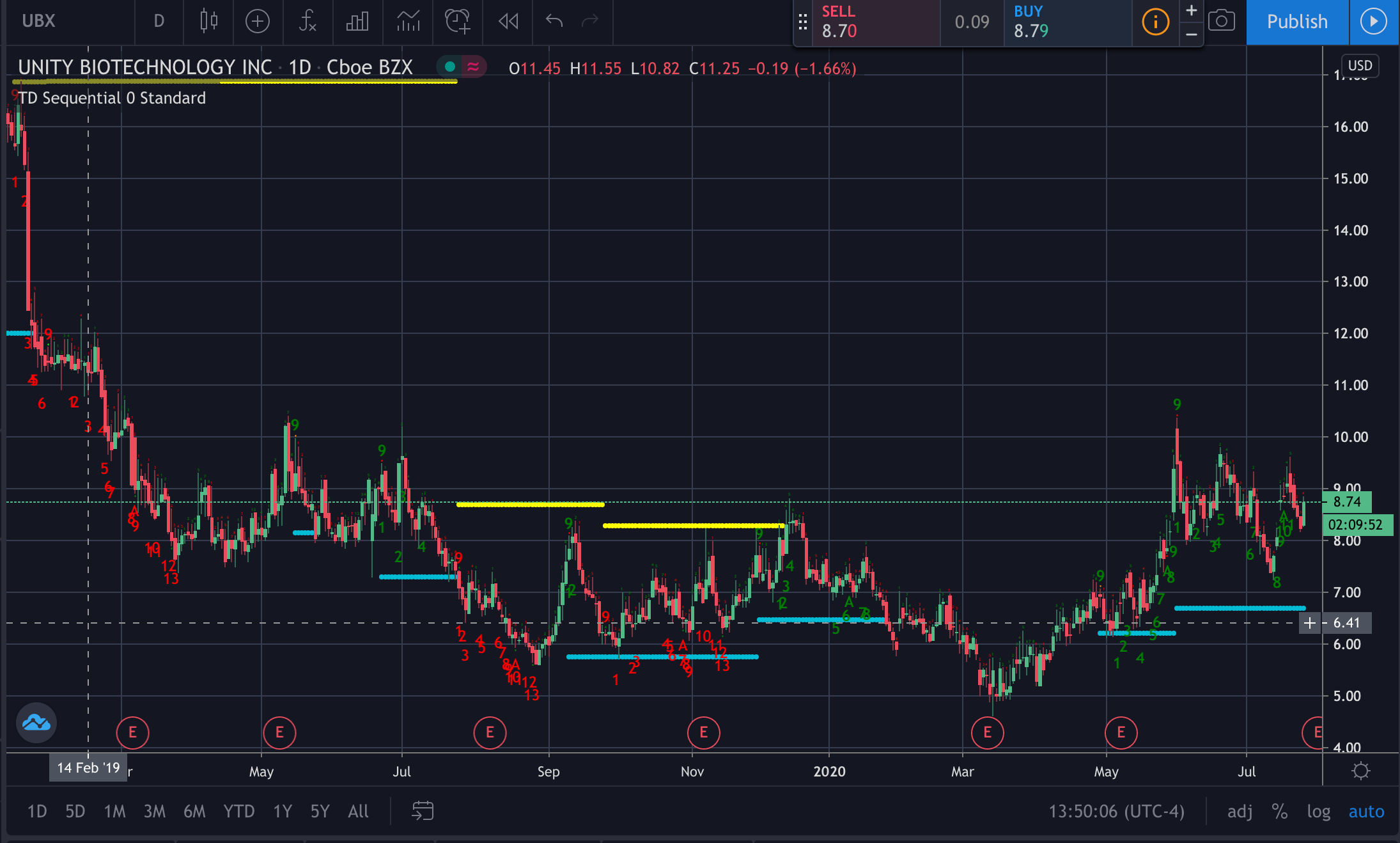Open the indicators fx menu

coord(307,21)
